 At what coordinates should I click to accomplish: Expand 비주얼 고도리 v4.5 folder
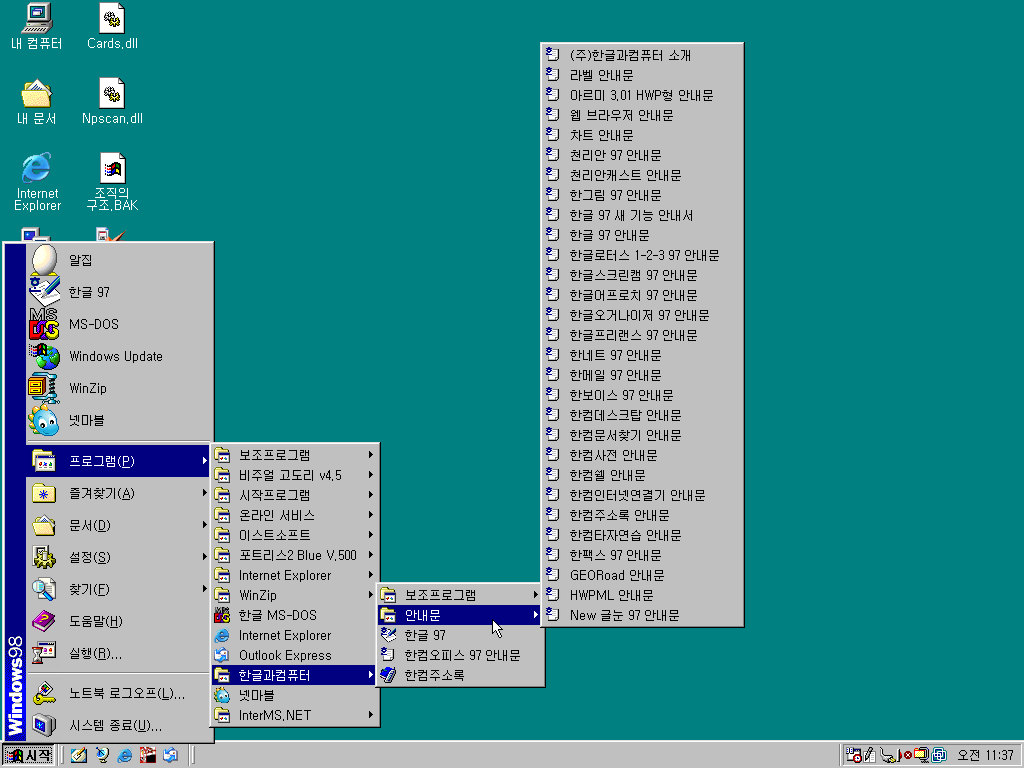295,475
